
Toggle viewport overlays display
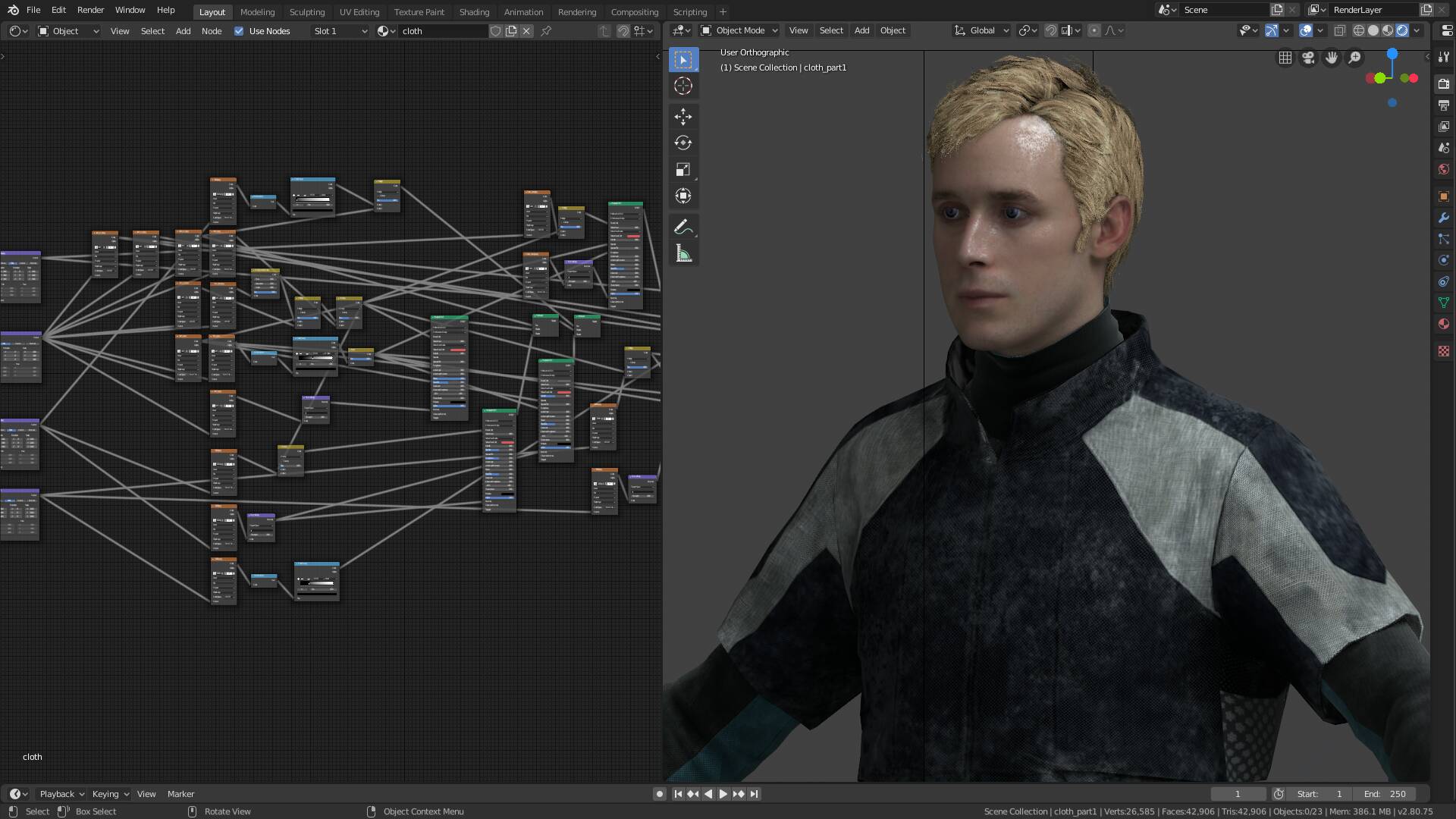(x=1306, y=30)
